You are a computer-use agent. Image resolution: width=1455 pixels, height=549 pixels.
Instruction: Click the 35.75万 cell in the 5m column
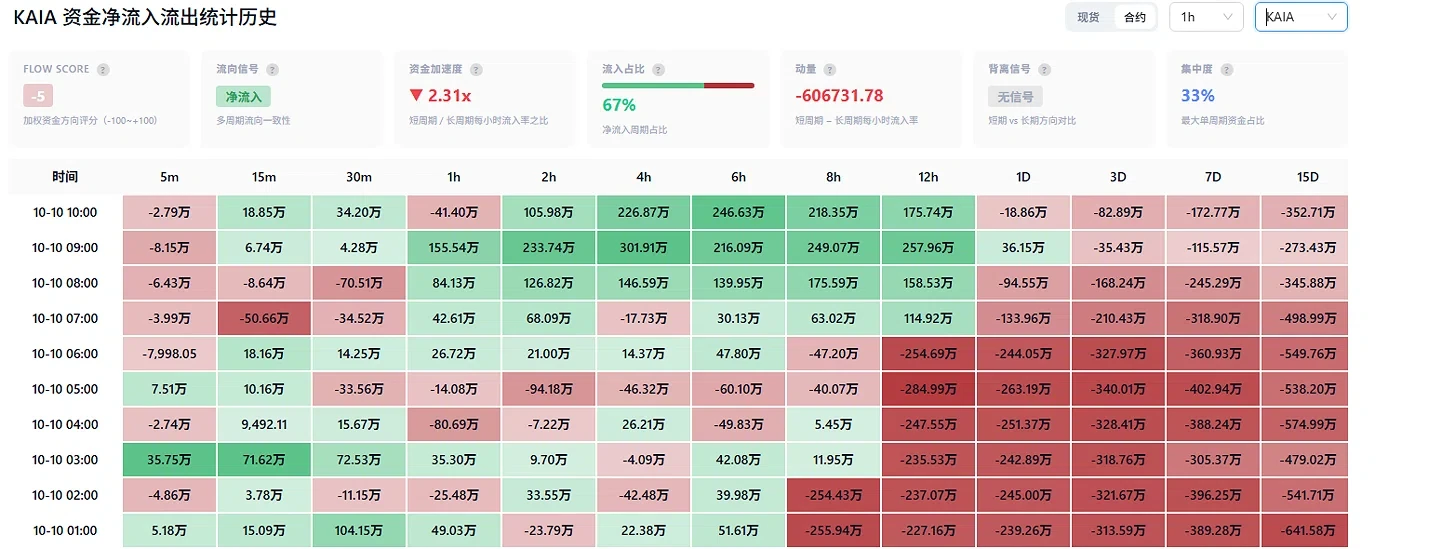point(170,460)
